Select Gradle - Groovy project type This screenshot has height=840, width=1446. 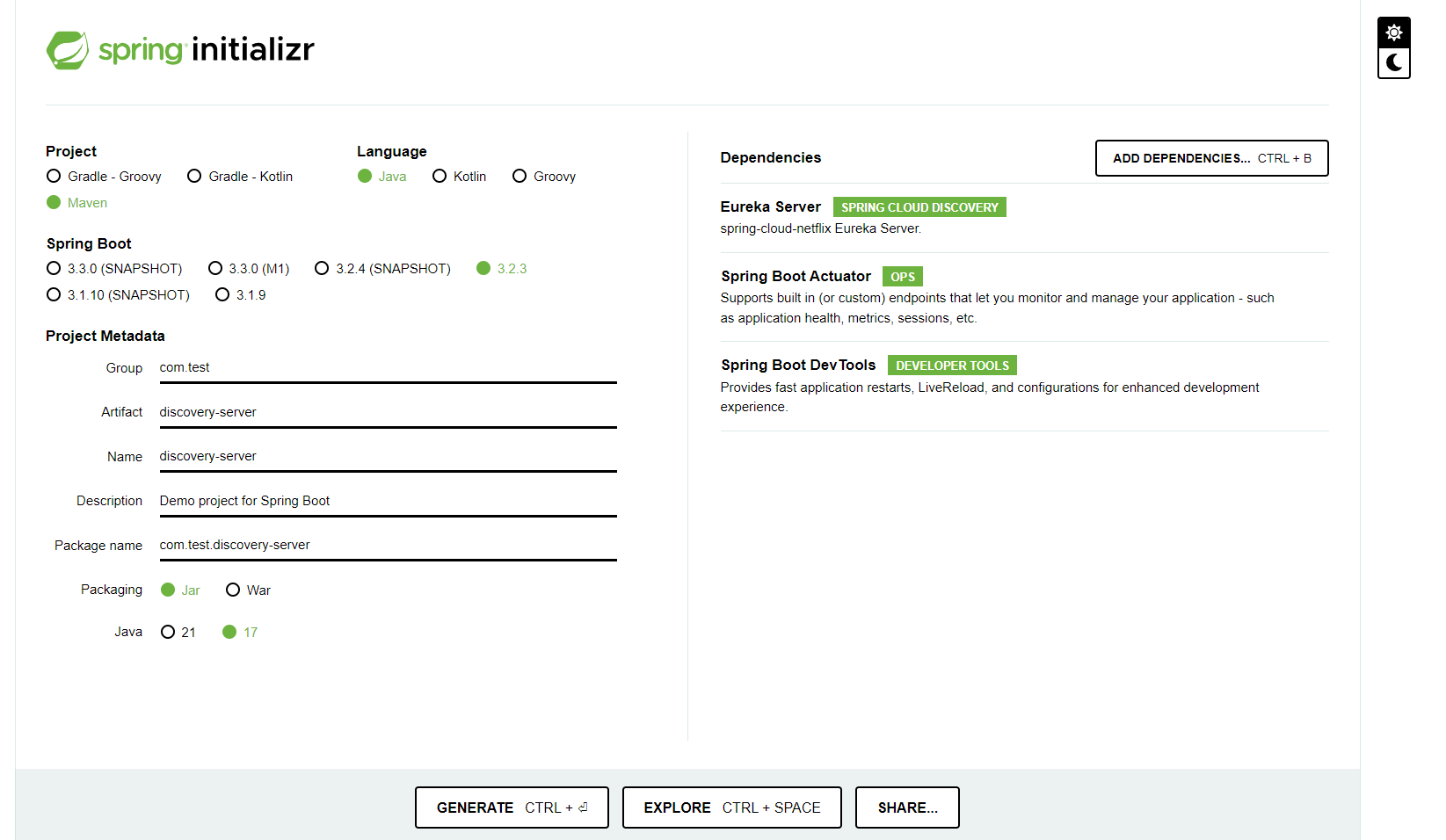[104, 177]
